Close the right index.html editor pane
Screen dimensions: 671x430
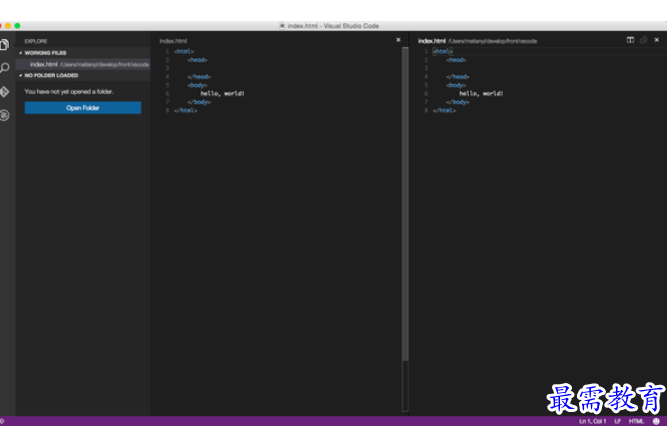[x=656, y=40]
